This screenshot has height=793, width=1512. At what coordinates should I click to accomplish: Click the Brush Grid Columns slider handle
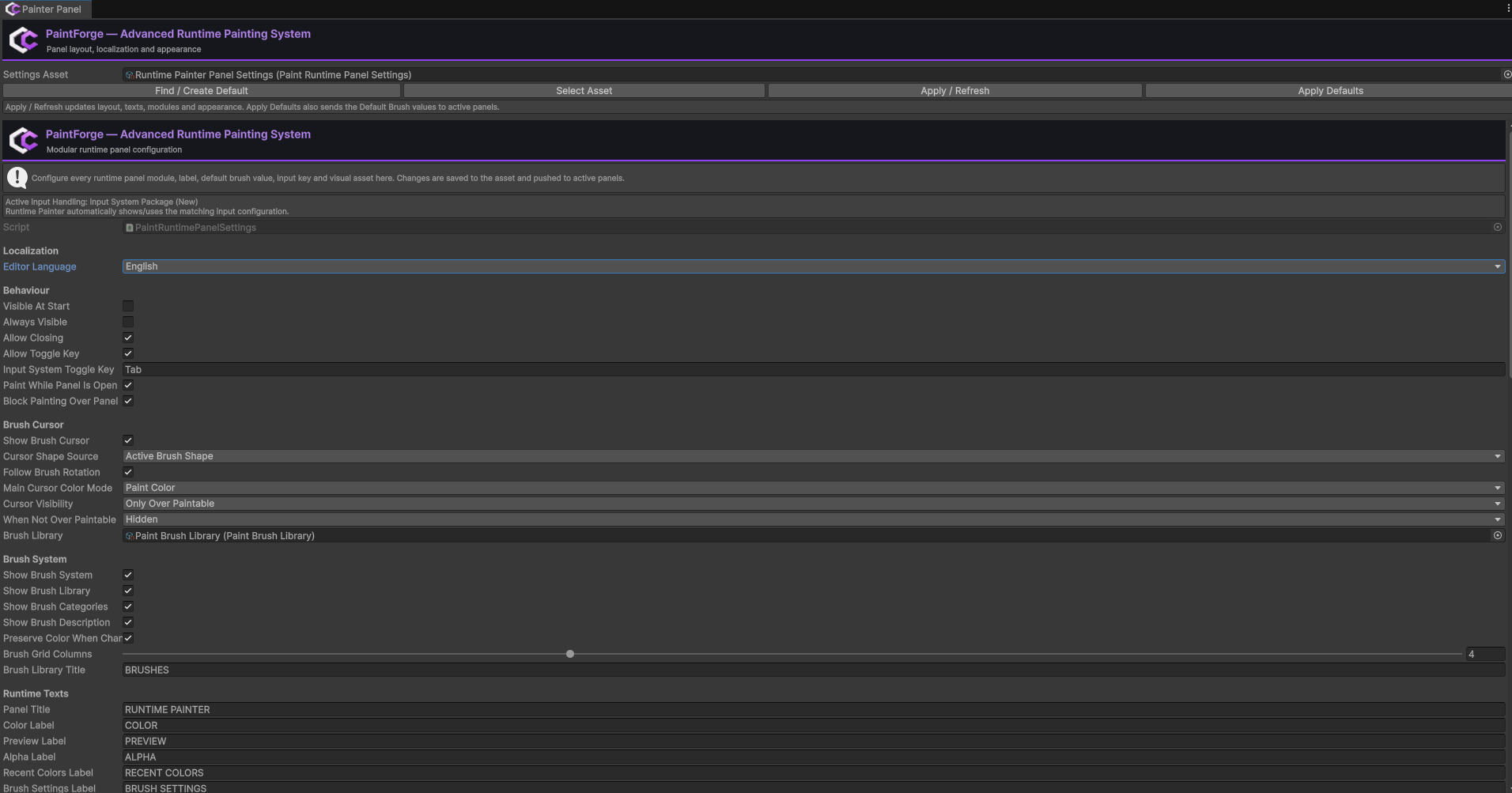click(570, 654)
